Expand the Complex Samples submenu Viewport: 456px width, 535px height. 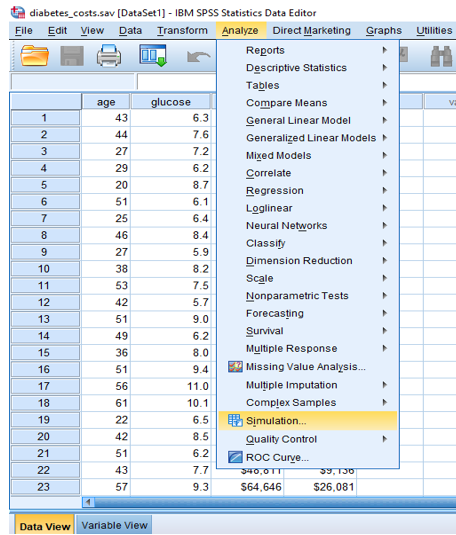(308, 403)
